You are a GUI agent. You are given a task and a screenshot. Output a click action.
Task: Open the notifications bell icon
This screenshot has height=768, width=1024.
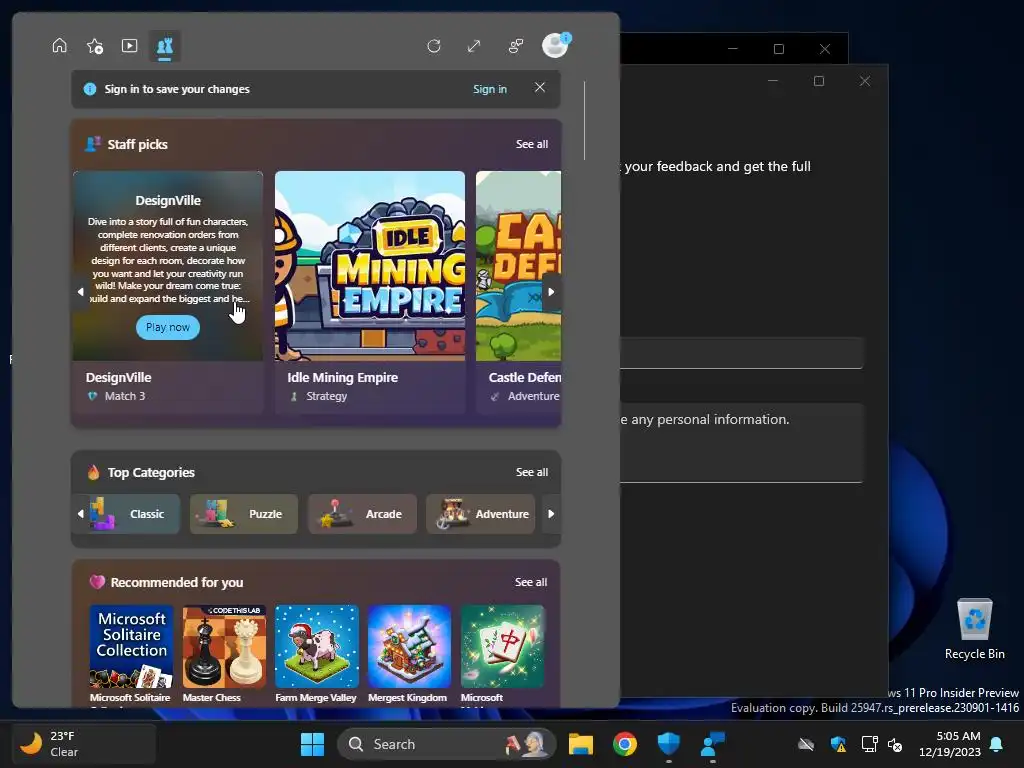coord(997,744)
